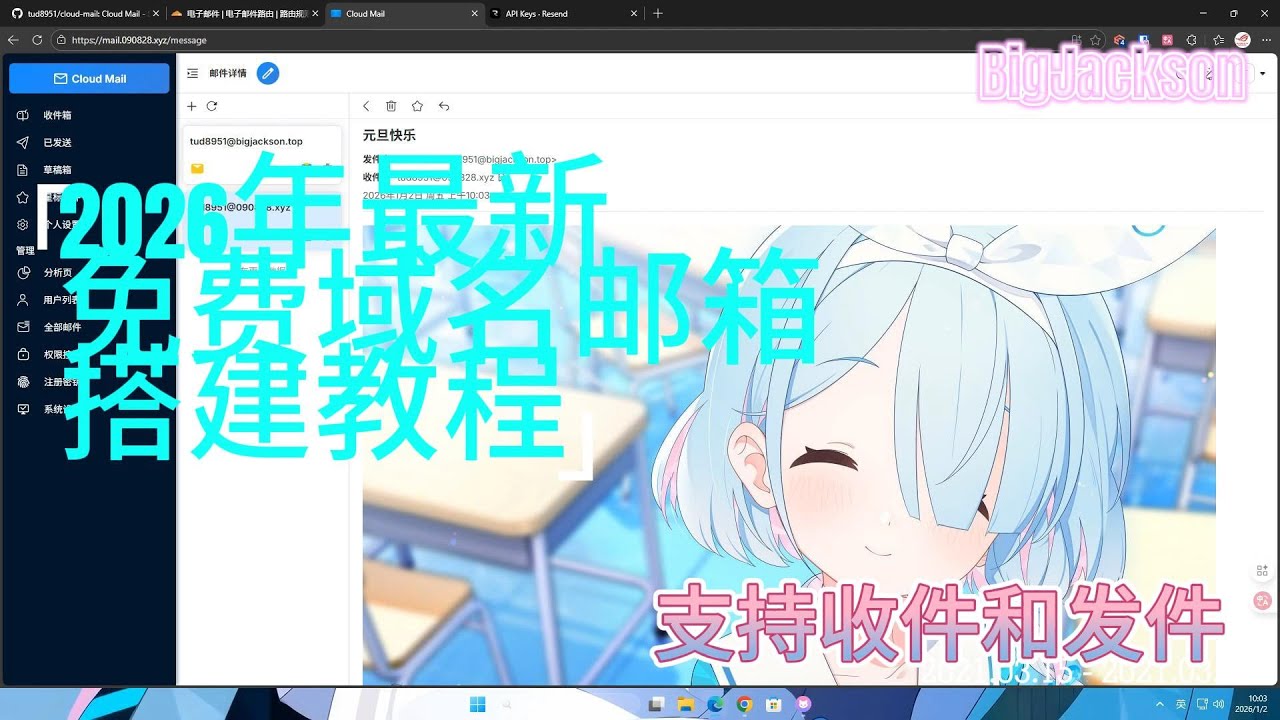Screen dimensions: 1280x720
Task: Click the Cloud Mail logo button
Action: pyautogui.click(x=89, y=78)
